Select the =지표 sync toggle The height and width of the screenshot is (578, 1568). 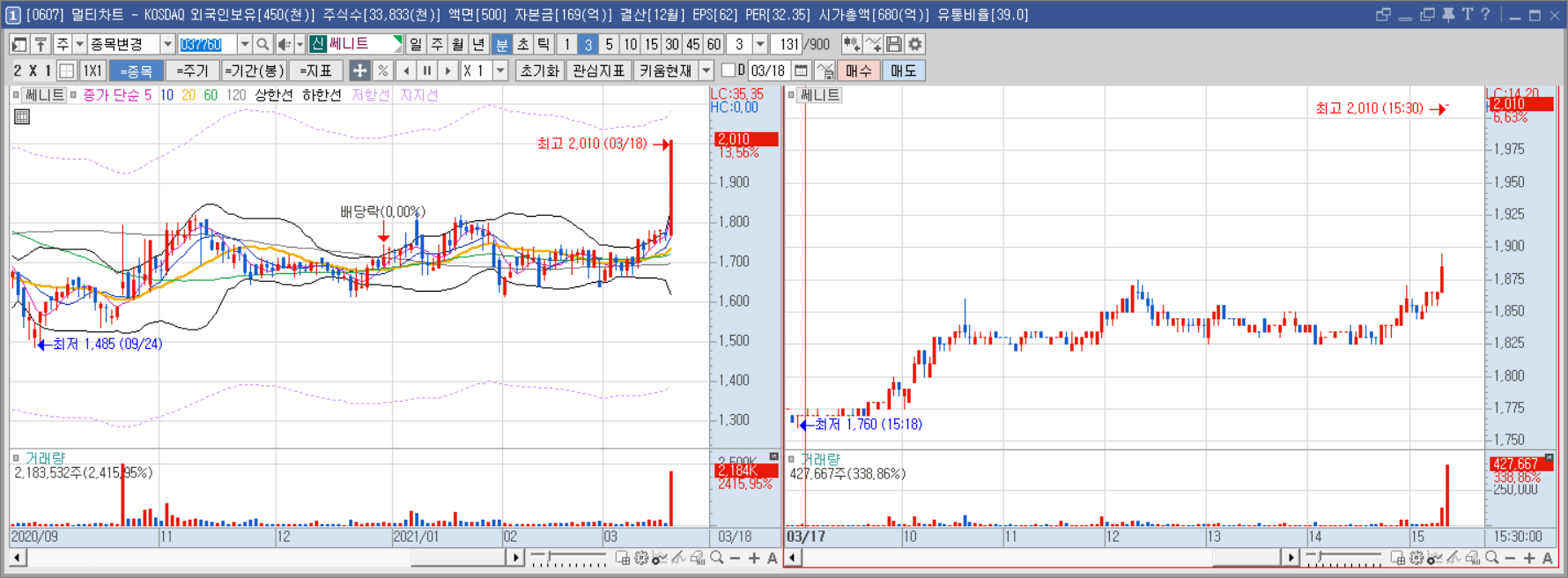pos(315,70)
